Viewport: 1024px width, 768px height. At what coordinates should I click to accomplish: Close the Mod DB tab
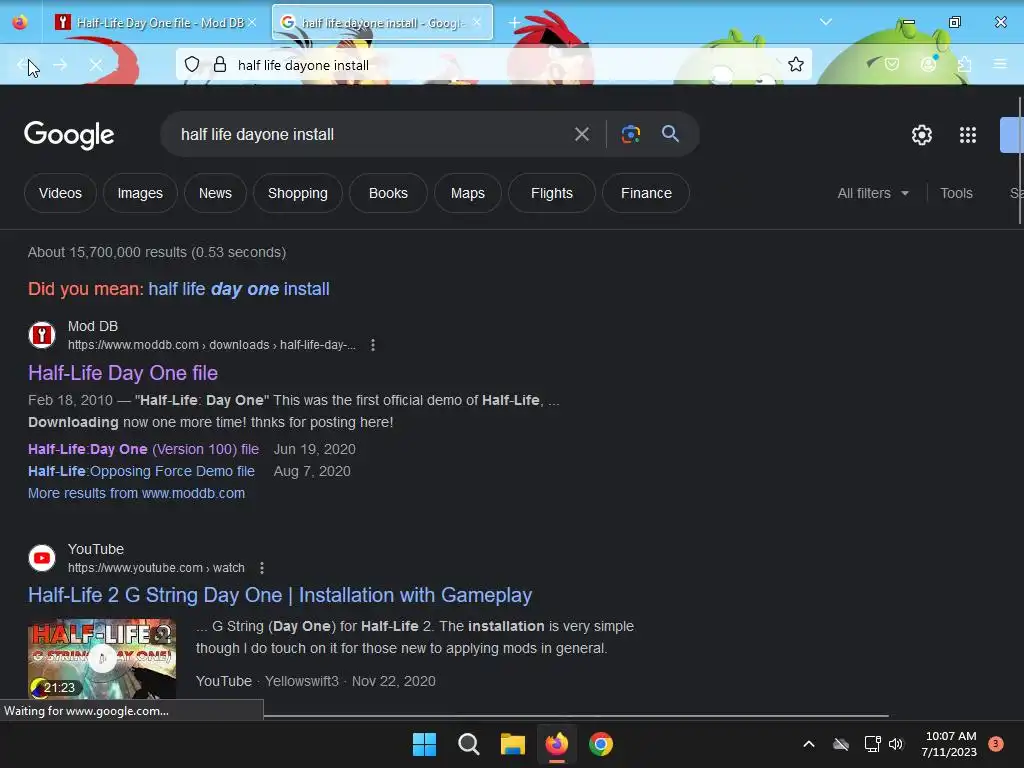point(252,22)
